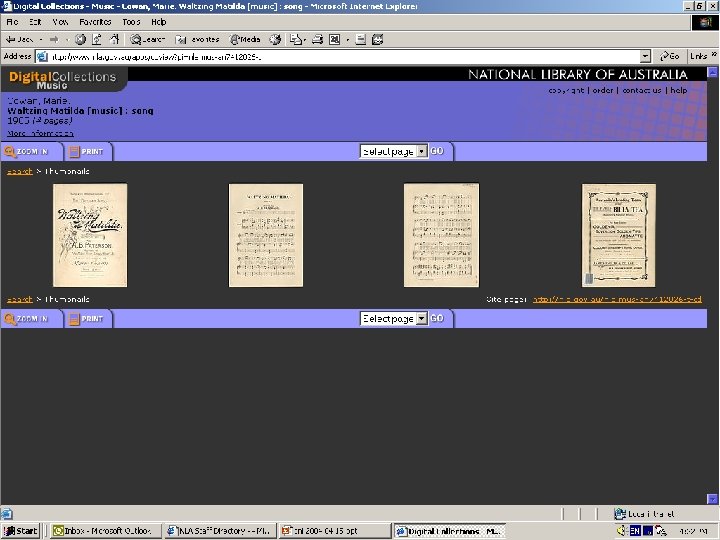Viewport: 720px width, 540px height.
Task: Switch to Inbox - Microsoft Outlook in the taskbar
Action: click(x=106, y=531)
